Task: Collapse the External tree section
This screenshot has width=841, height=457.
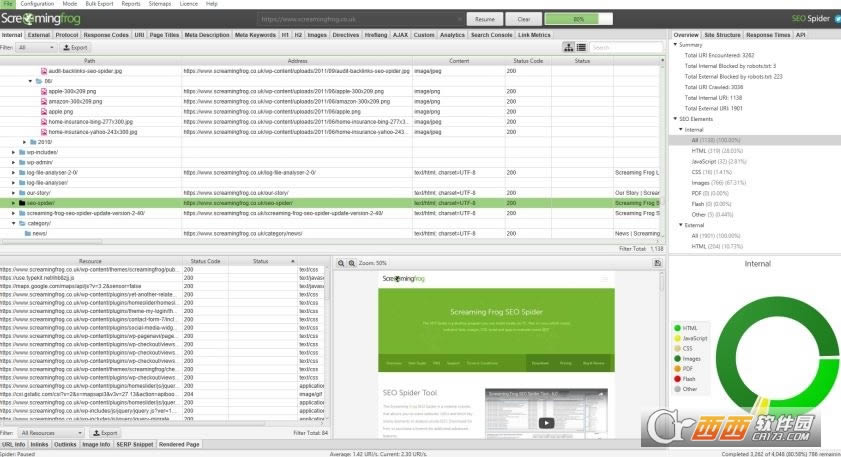Action: pos(681,225)
